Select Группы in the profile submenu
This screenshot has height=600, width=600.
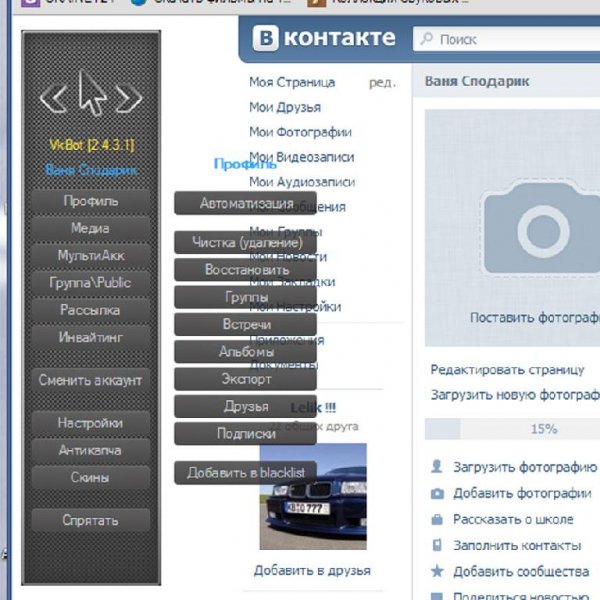[x=245, y=297]
